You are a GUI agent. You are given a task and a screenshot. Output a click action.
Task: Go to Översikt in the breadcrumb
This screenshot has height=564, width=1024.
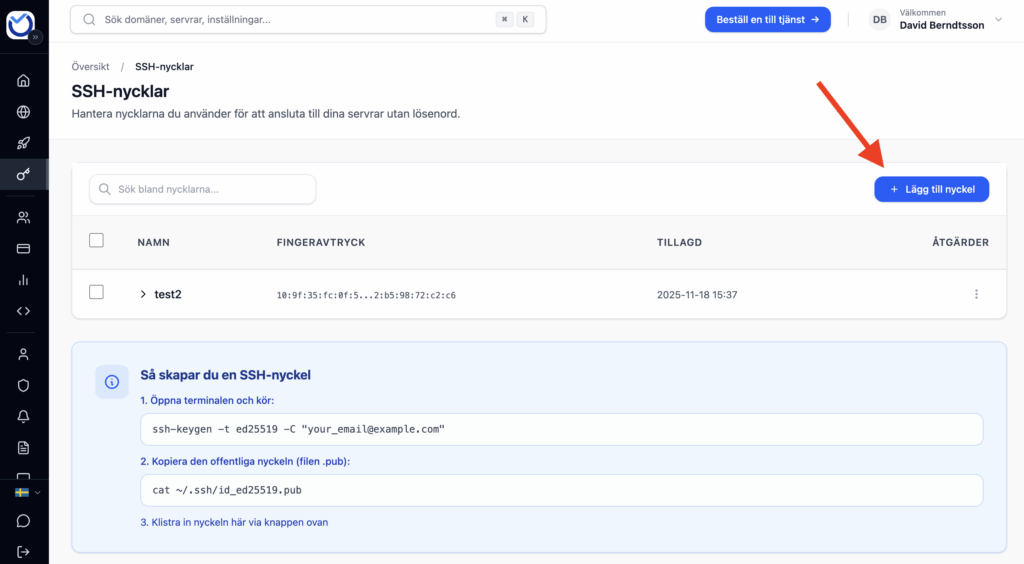point(91,67)
